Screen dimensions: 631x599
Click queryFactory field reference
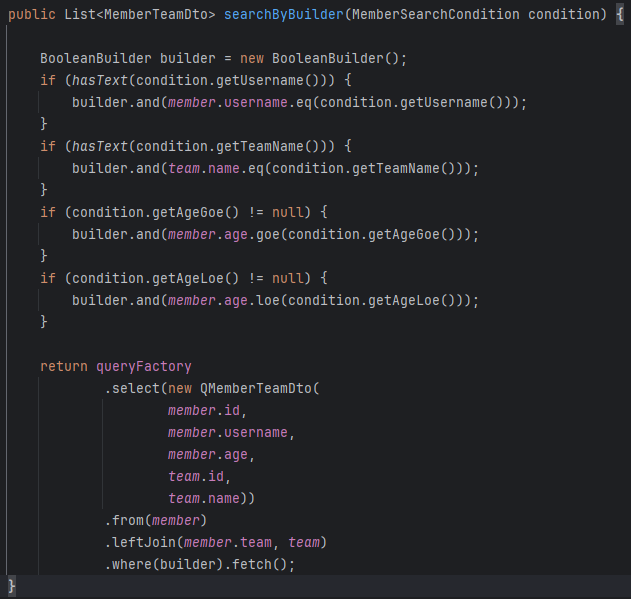click(144, 366)
